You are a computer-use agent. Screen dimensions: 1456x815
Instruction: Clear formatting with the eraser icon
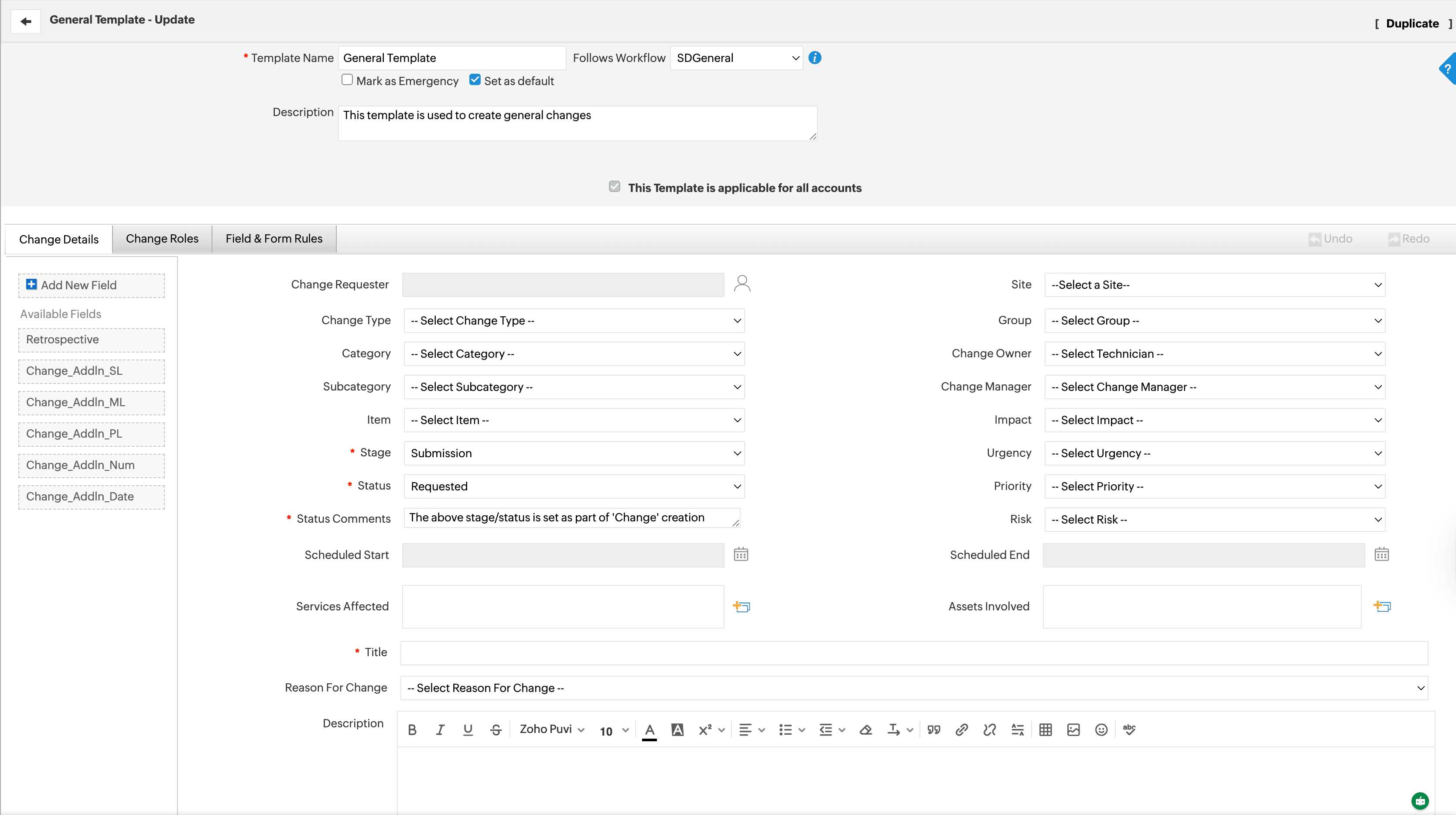point(865,729)
